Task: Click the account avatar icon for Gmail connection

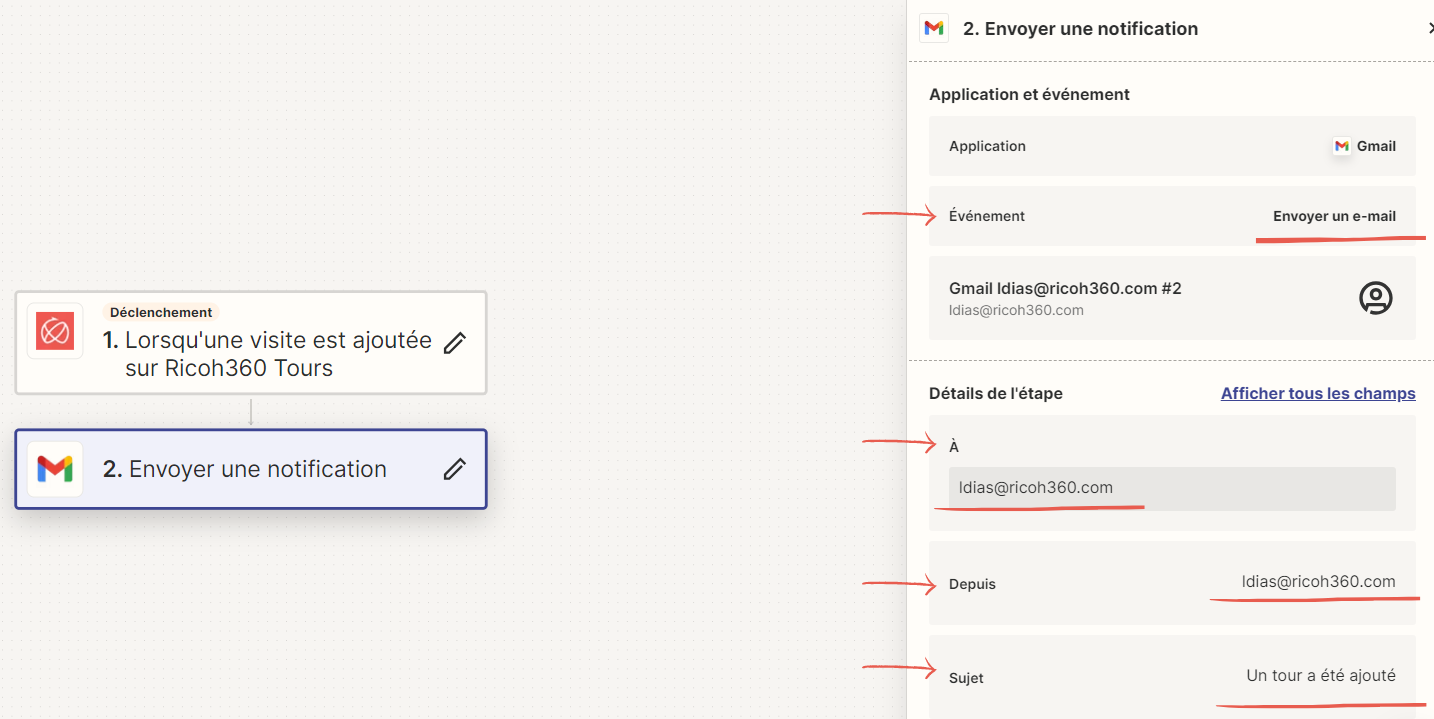Action: coord(1376,298)
